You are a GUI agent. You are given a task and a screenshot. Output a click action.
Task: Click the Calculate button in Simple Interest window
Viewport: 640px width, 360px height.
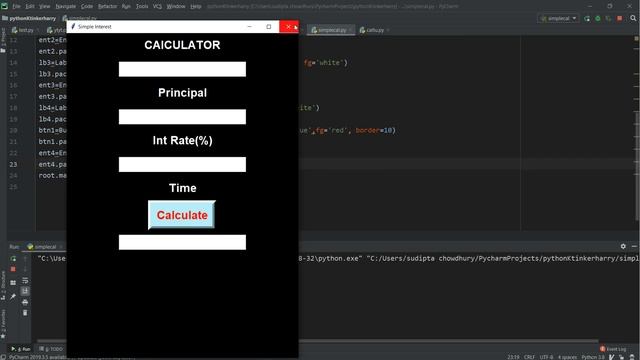pos(182,215)
